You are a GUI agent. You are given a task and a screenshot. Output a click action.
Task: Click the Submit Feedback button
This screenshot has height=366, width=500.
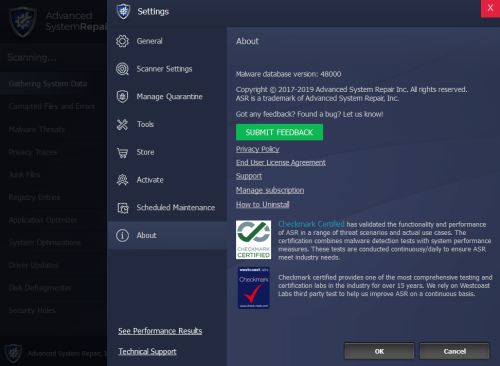pos(279,132)
